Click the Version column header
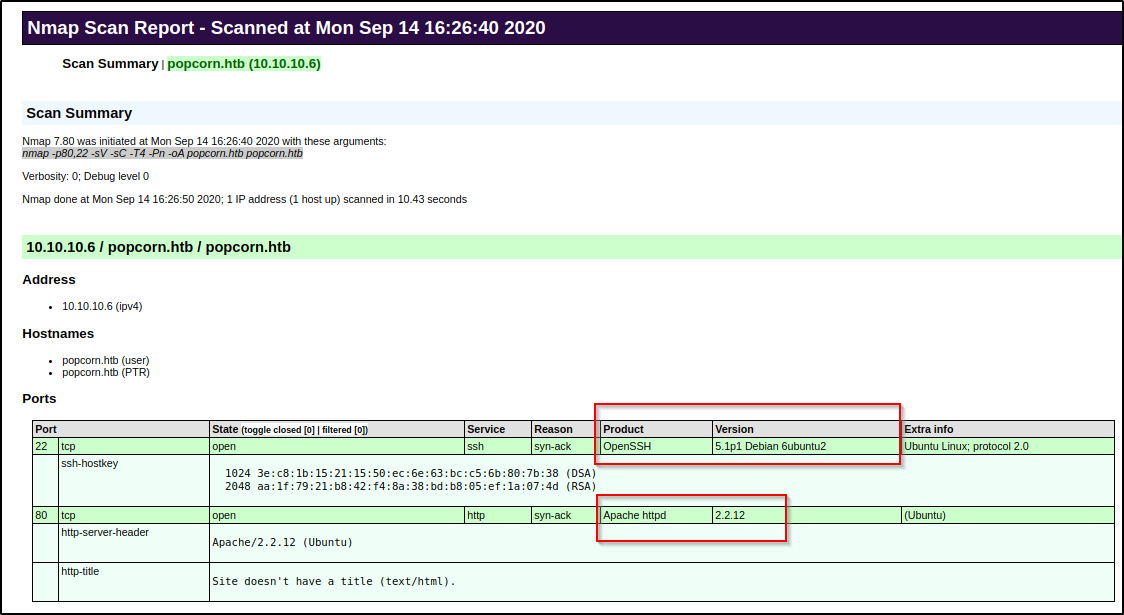Screen dimensions: 1124x615 pos(807,429)
